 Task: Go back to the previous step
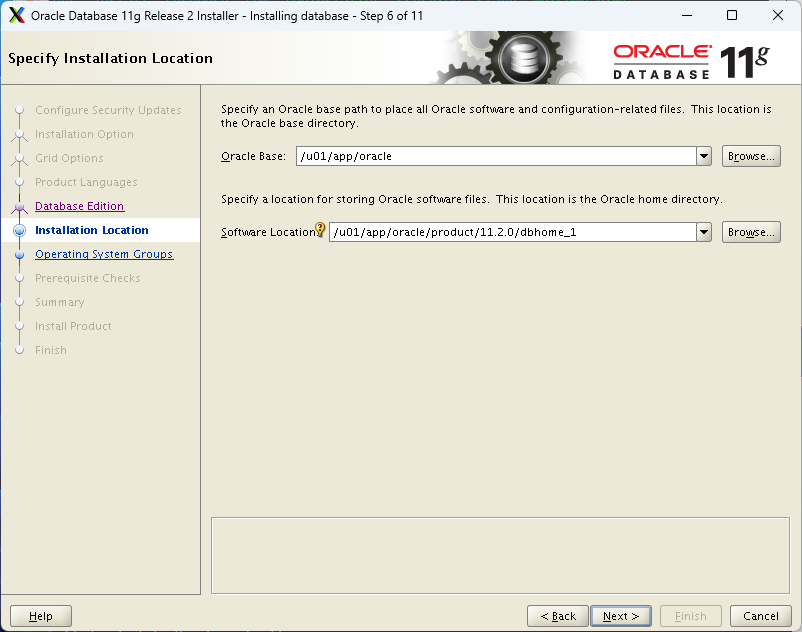558,616
